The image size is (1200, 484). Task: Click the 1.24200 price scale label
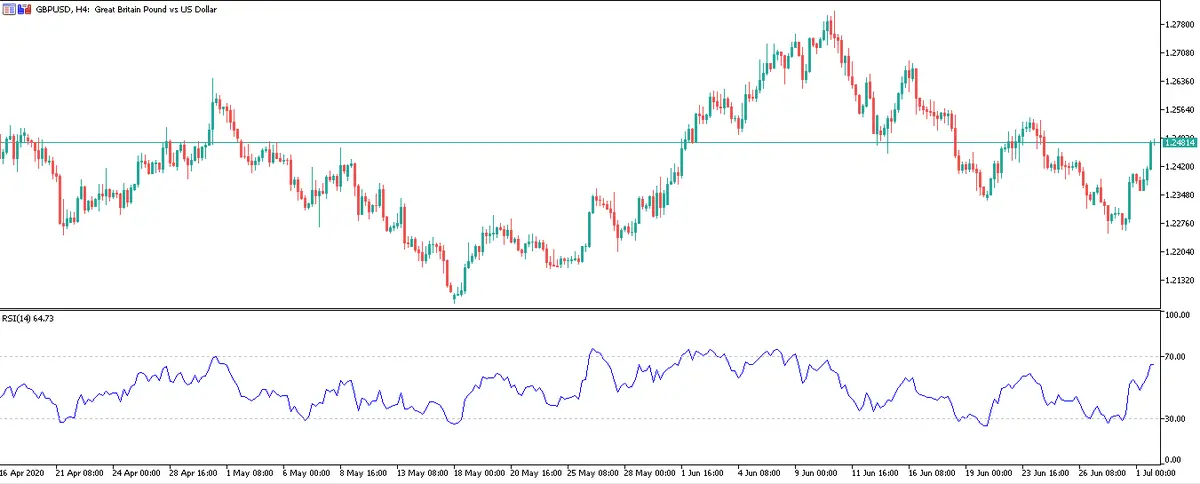(1178, 166)
